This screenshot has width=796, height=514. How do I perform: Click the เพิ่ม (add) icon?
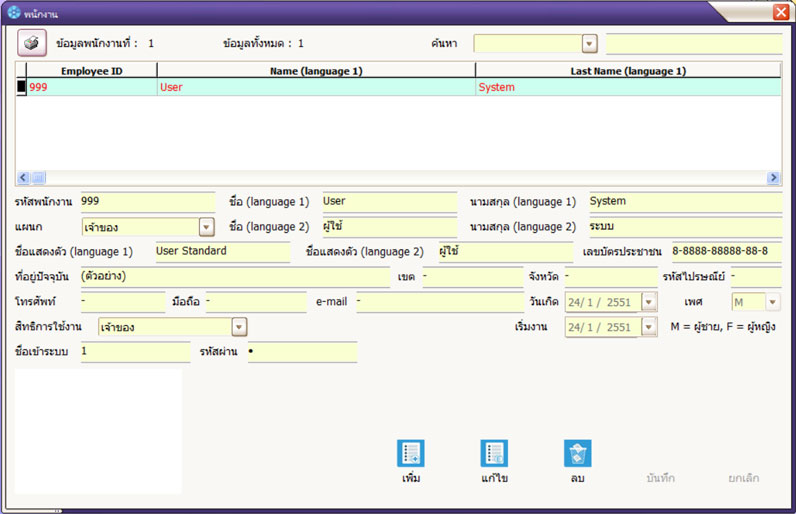pyautogui.click(x=410, y=453)
